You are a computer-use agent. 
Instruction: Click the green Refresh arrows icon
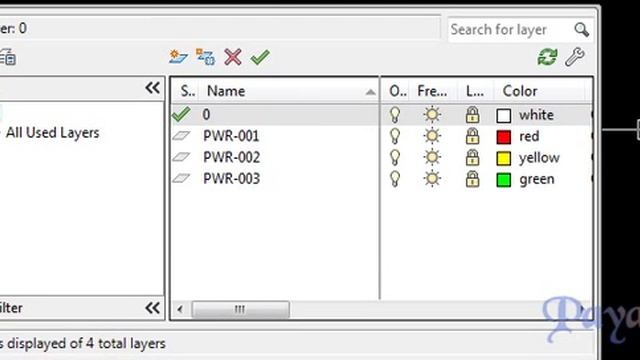(547, 57)
